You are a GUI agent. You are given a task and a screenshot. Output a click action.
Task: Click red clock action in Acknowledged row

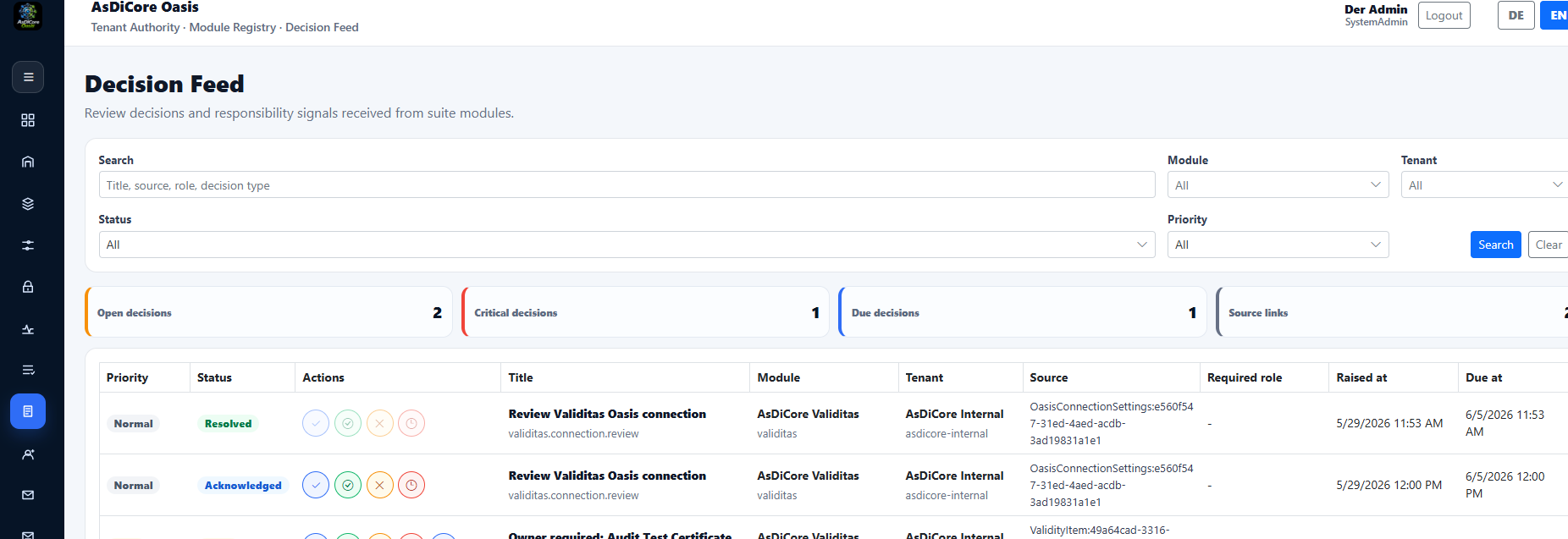coord(411,485)
